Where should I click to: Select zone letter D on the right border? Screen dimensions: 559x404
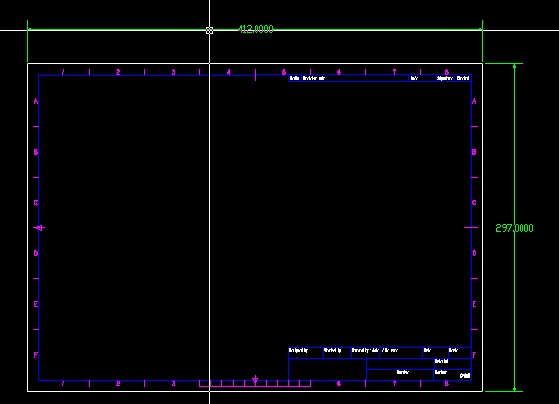click(474, 253)
